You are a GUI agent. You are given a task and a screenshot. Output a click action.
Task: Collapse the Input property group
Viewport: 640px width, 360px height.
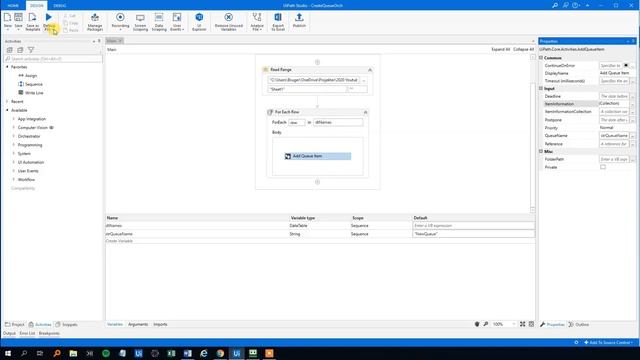541,89
